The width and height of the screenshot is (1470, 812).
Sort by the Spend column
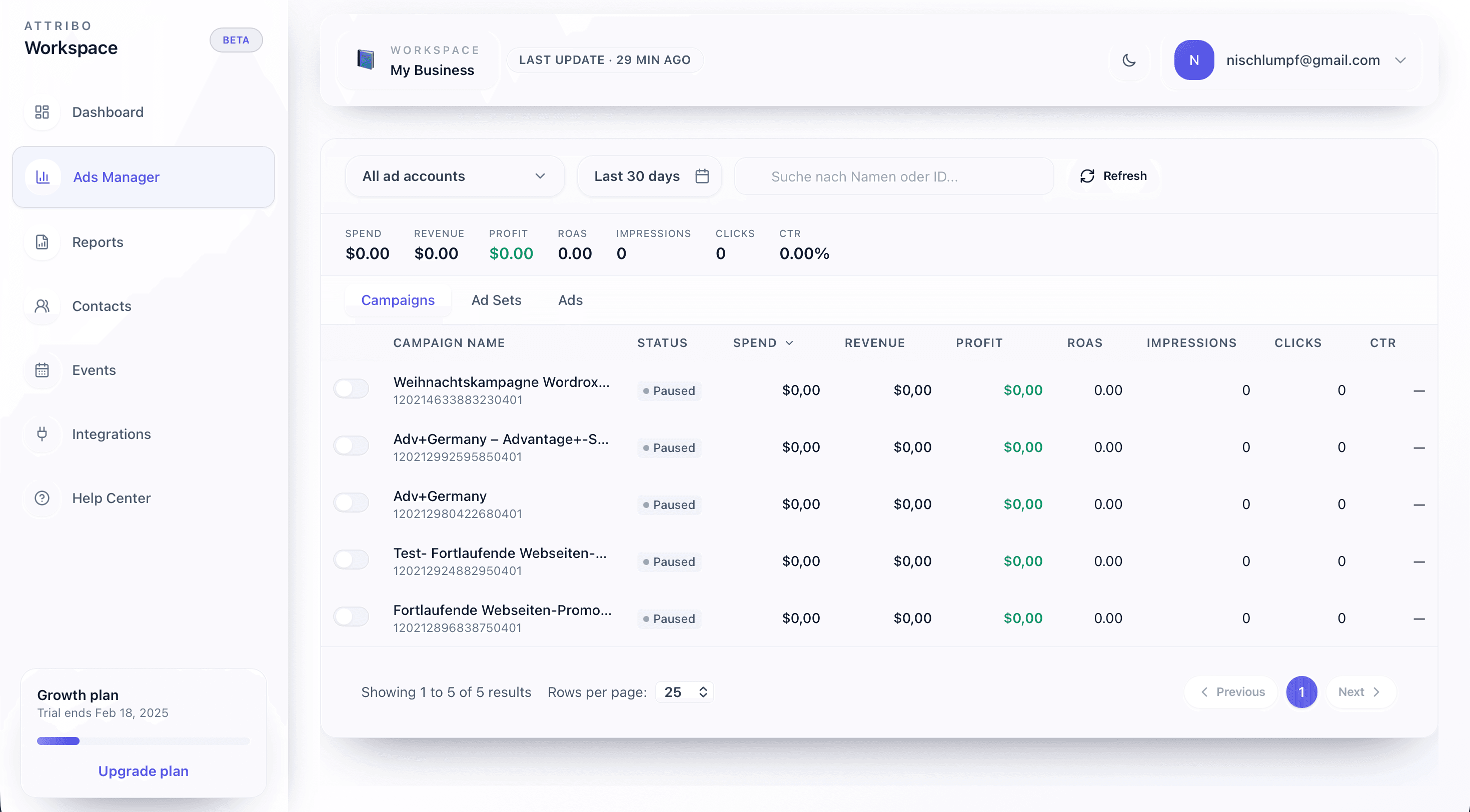tap(762, 342)
